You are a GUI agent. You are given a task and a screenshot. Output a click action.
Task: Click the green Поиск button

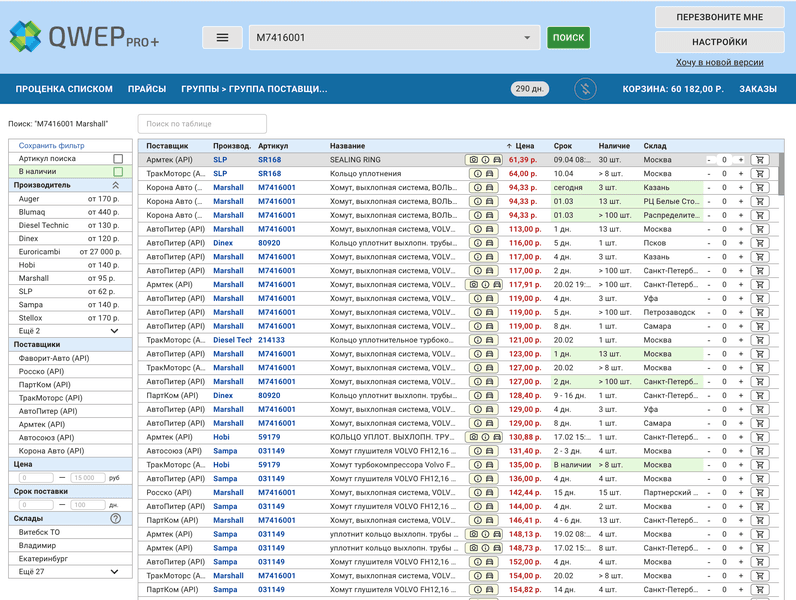[568, 38]
